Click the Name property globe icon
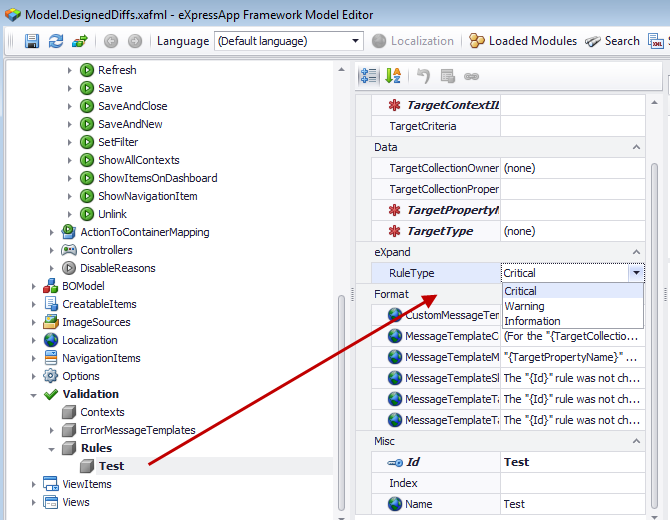The height and width of the screenshot is (520, 670). [395, 504]
